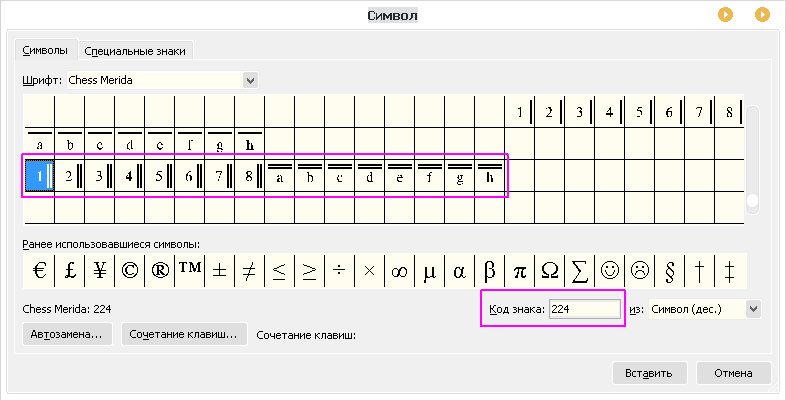Screen dimensions: 786x400
Task: Click the Код знака input field
Action: tap(584, 309)
